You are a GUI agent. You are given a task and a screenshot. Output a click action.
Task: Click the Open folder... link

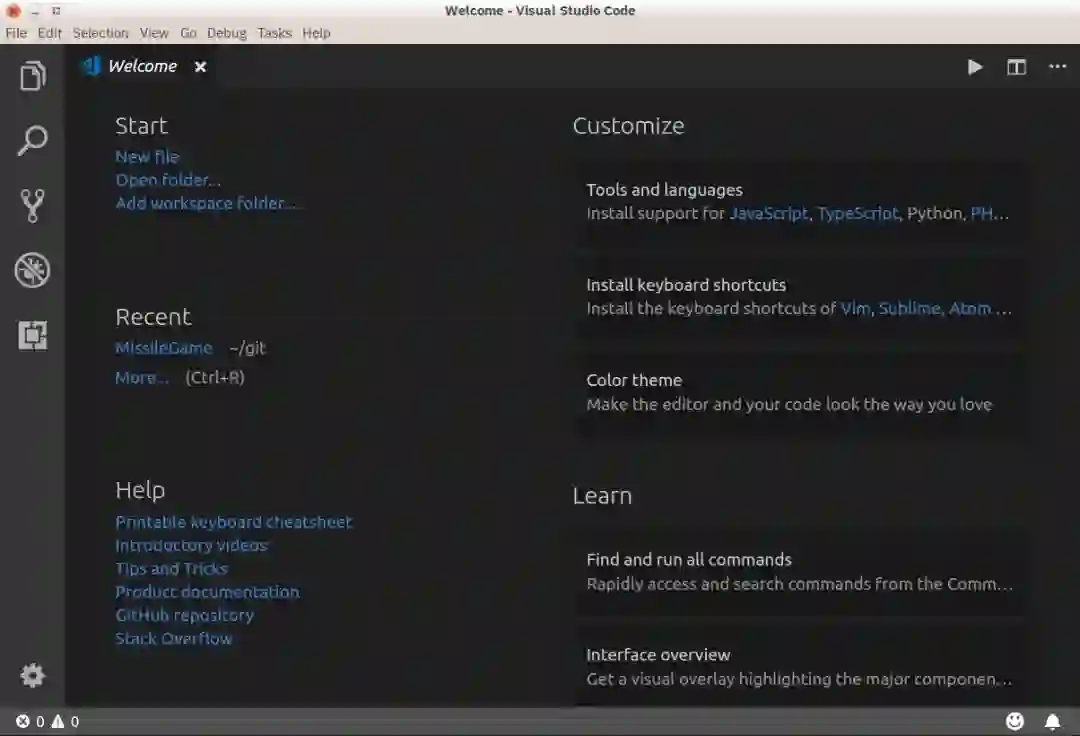(x=168, y=180)
